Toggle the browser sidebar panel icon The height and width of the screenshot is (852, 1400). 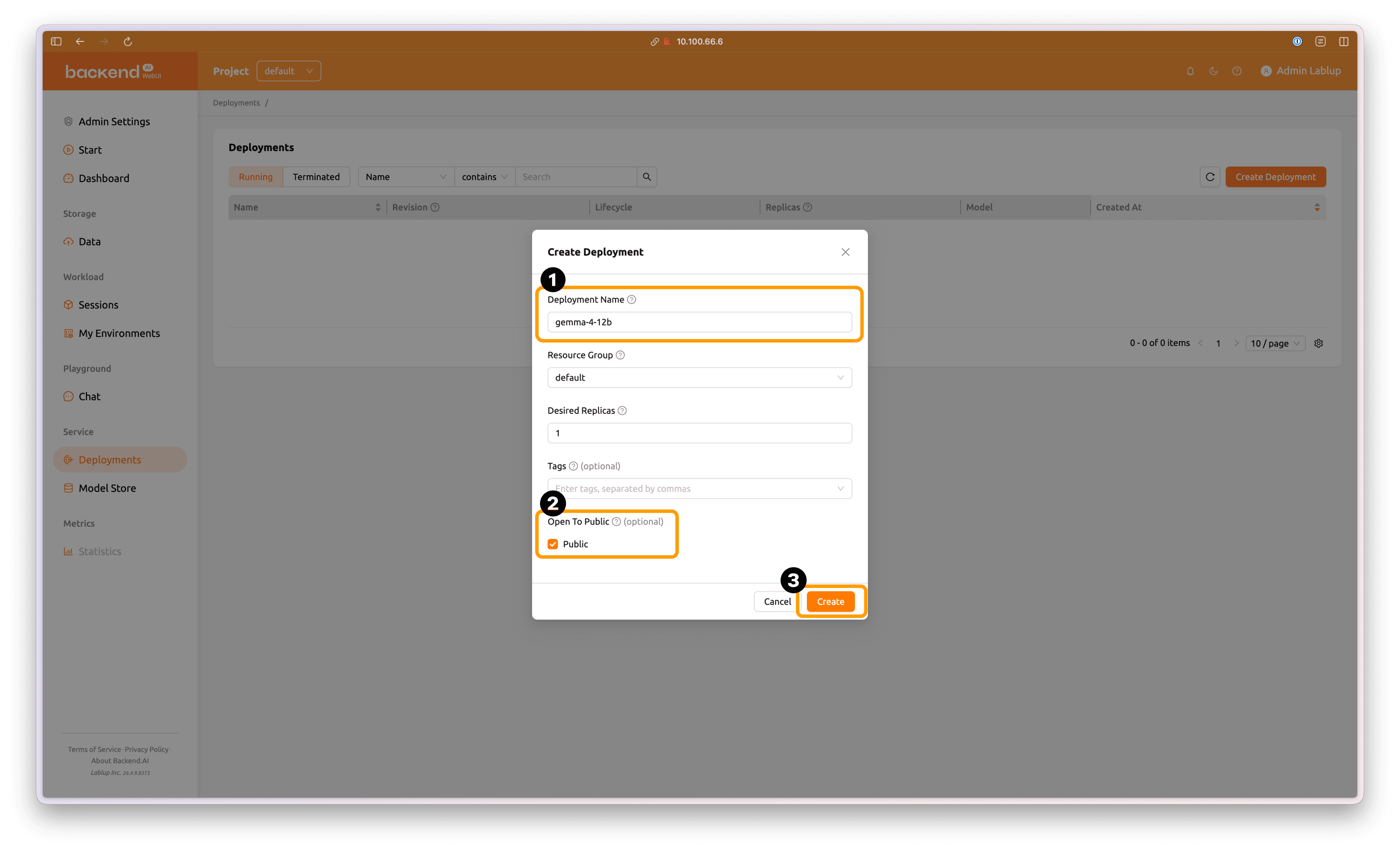tap(56, 41)
